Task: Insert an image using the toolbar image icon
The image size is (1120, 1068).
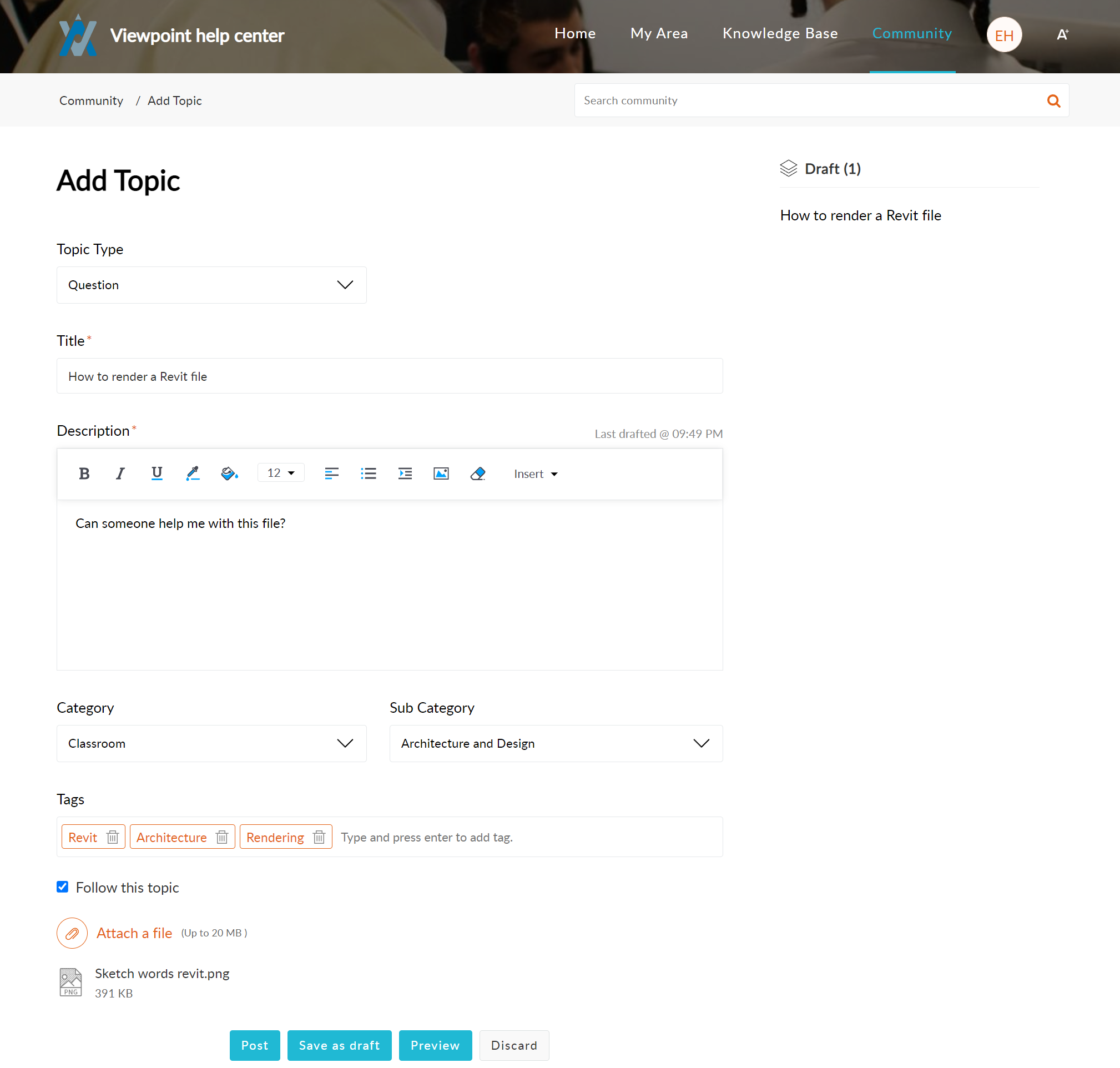Action: 441,473
